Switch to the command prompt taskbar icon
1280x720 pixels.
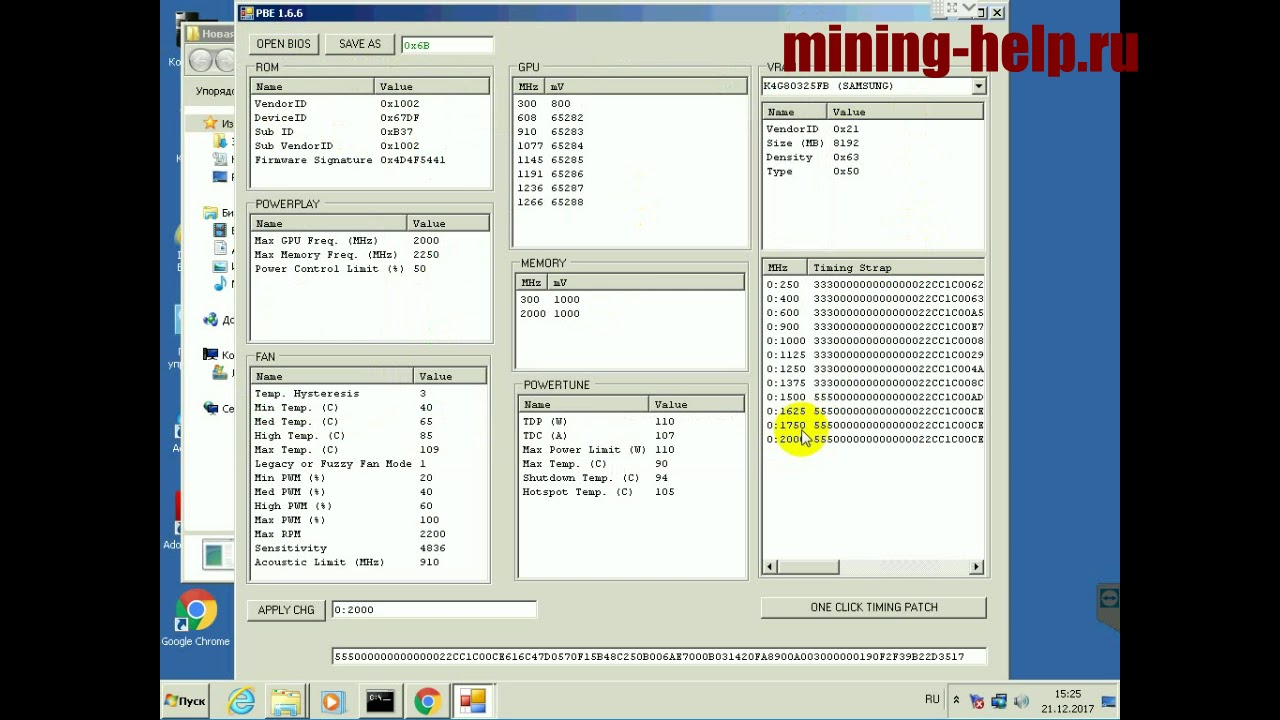(x=380, y=701)
